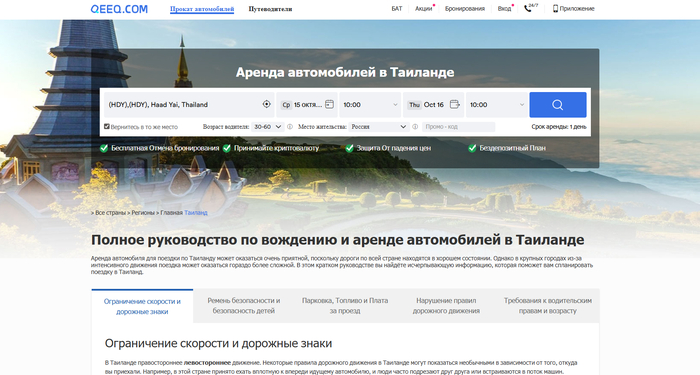
Task: Select Требования к водительским правам tab
Action: (x=548, y=306)
